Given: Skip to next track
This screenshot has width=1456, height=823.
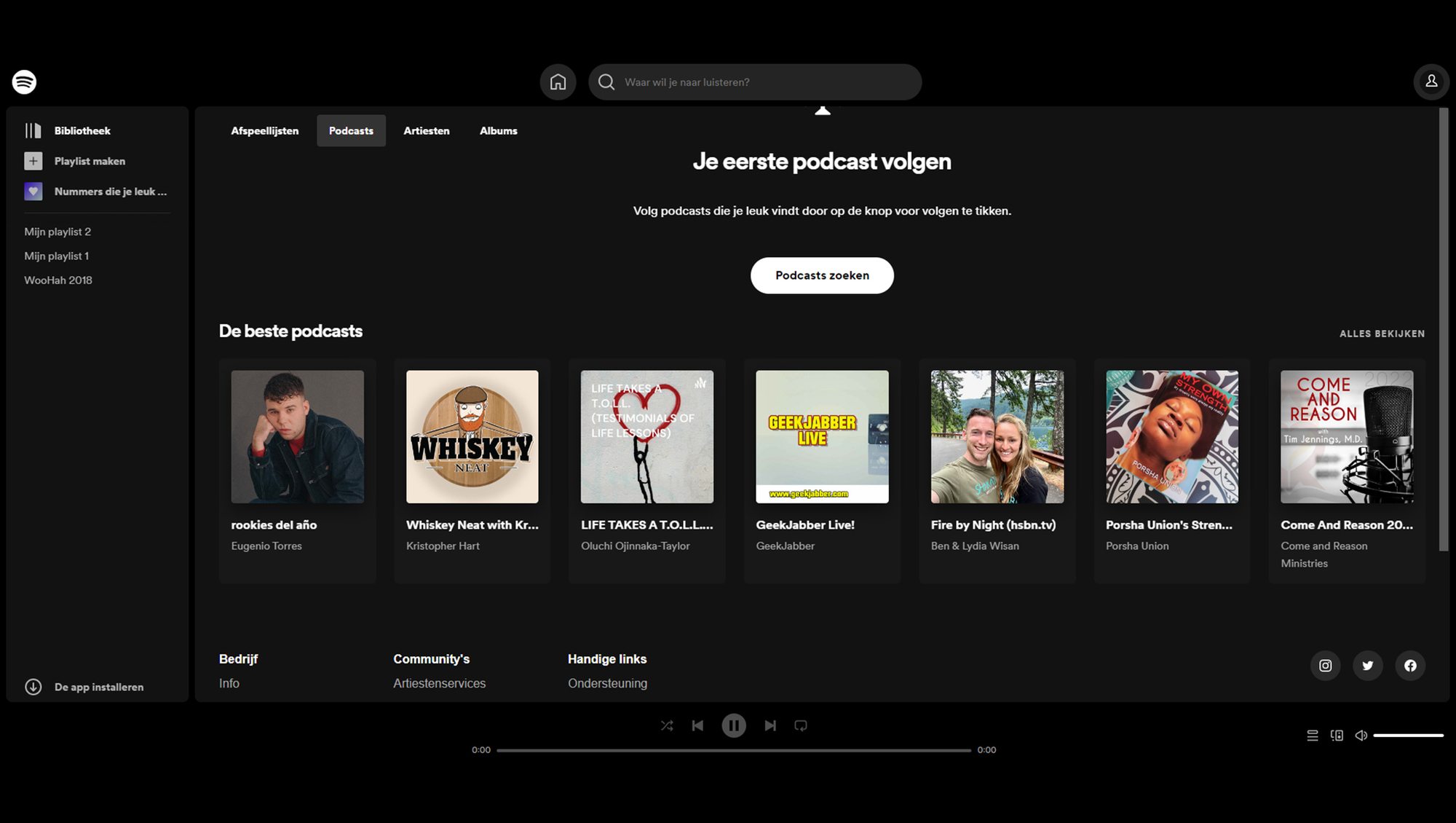Looking at the screenshot, I should click(770, 725).
